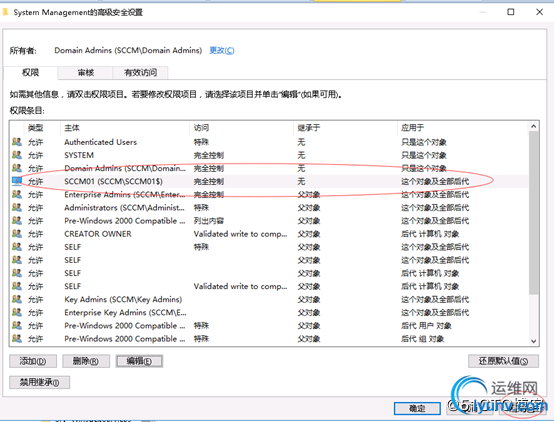The height and width of the screenshot is (422, 554).
Task: Select the Domain Admins (SCCM\Domain... entry
Action: tap(270, 168)
